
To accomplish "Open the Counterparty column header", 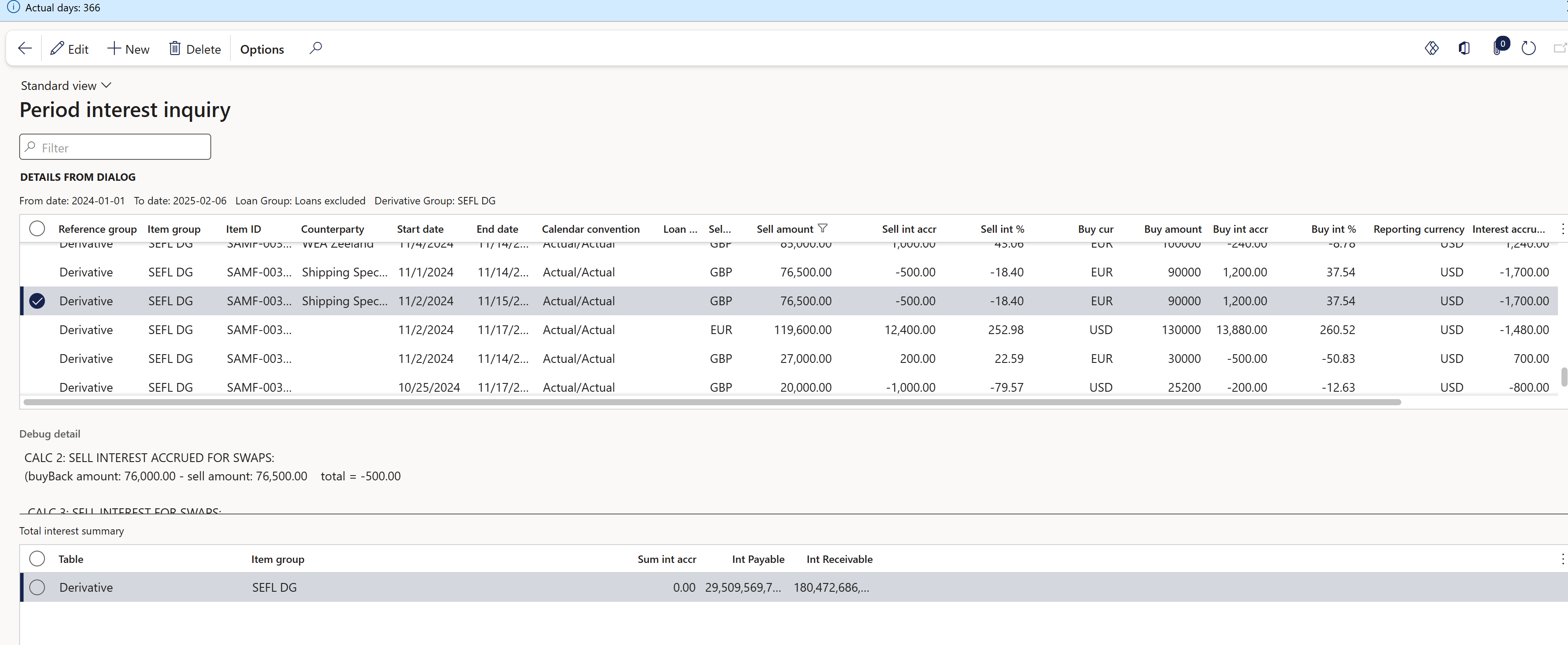I will click(333, 229).
